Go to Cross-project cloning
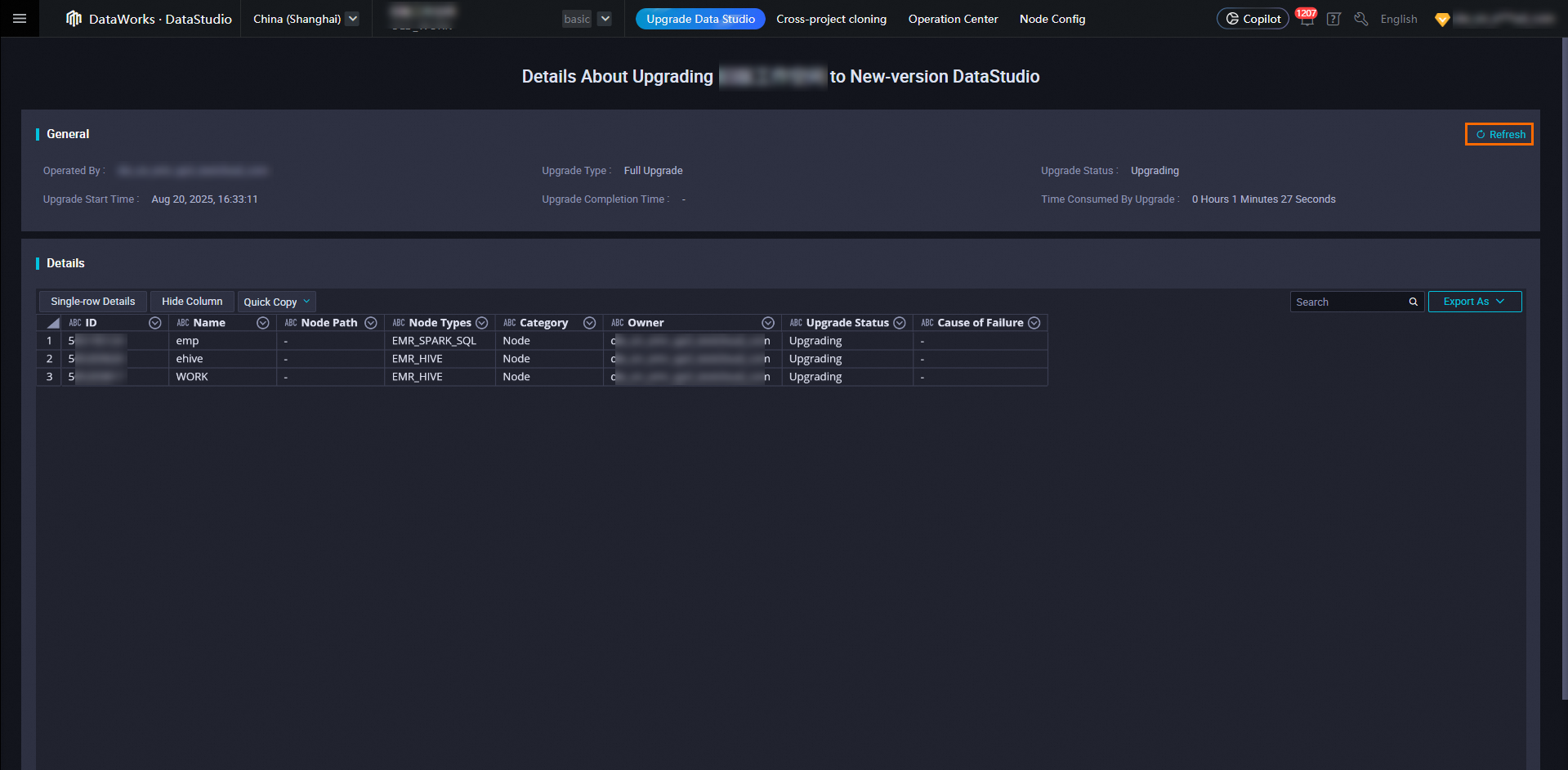This screenshot has height=770, width=1568. (x=831, y=19)
